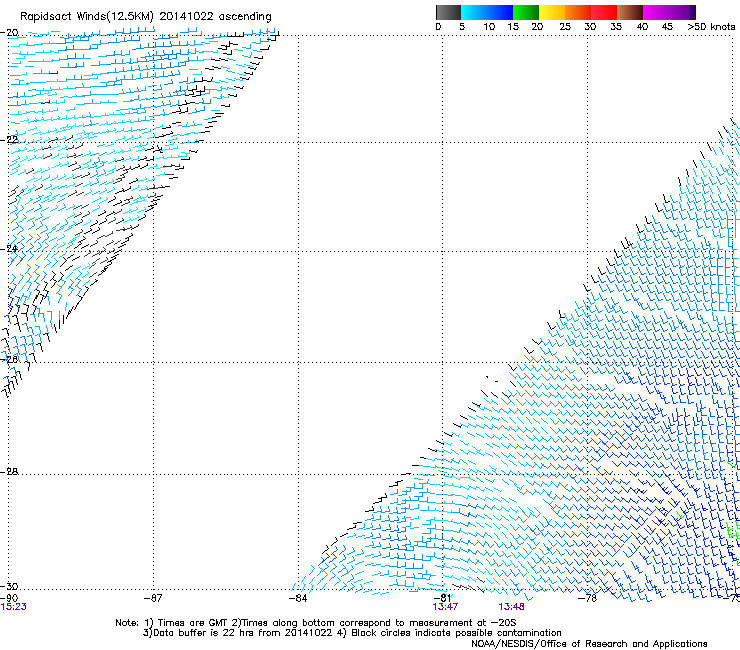Click the '25' legend scale label

[565, 27]
